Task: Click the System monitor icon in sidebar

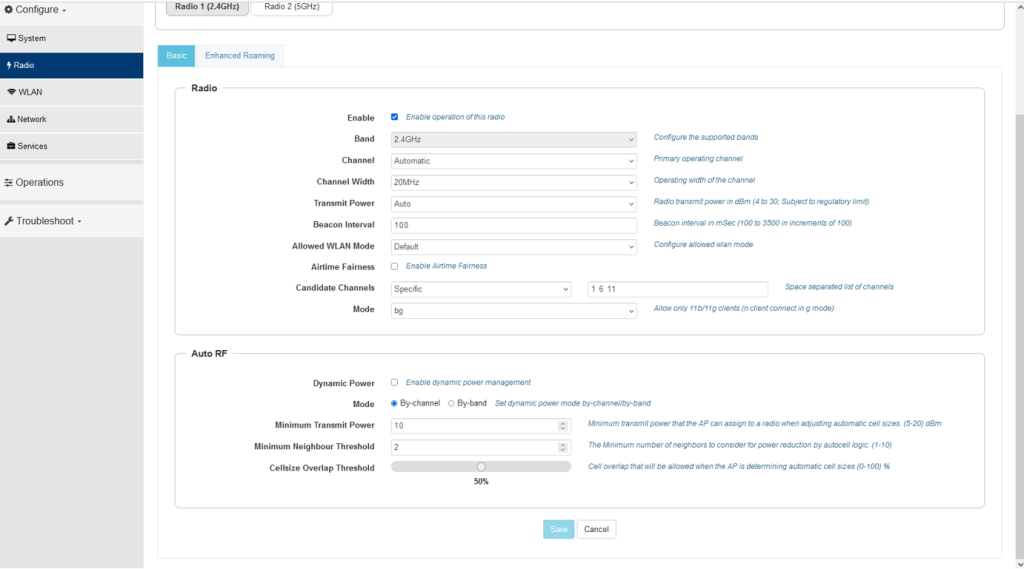Action: pos(11,38)
